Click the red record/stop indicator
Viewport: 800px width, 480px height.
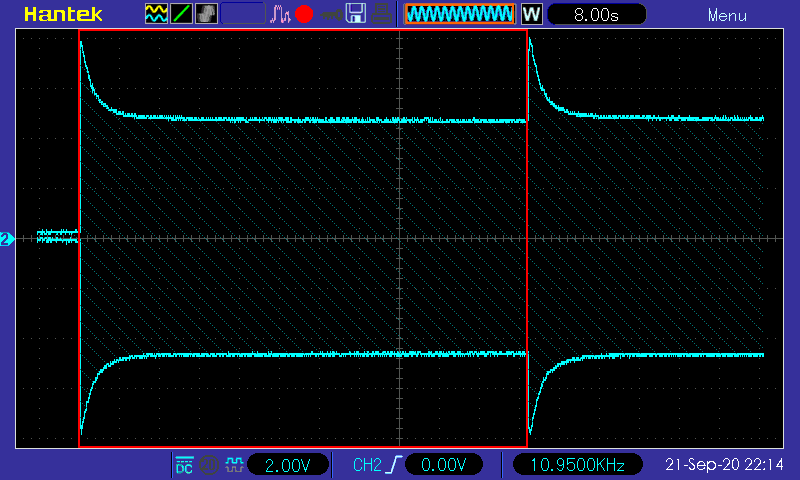point(304,14)
